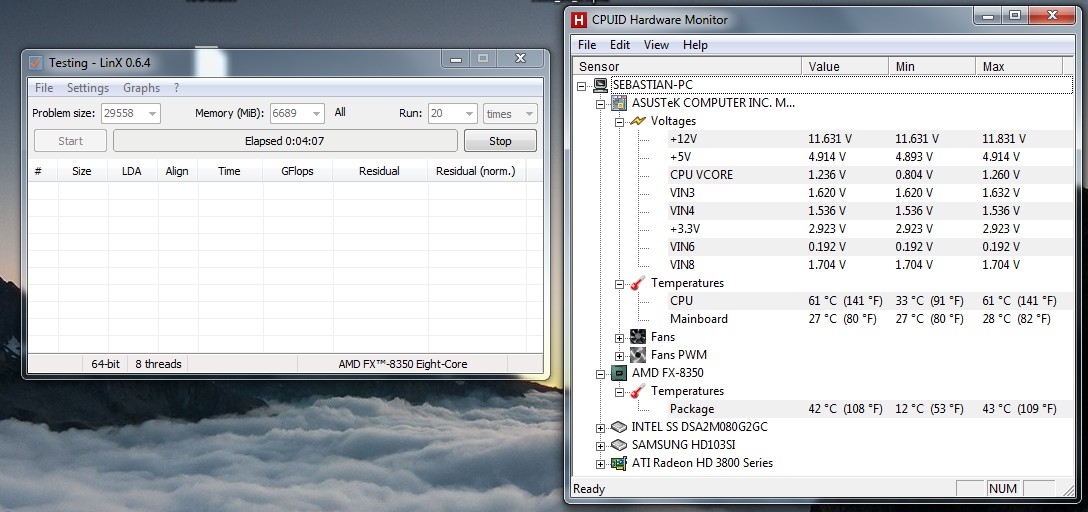Click the 64-bit status bar entry
Viewport: 1088px width, 512px height.
pos(105,364)
